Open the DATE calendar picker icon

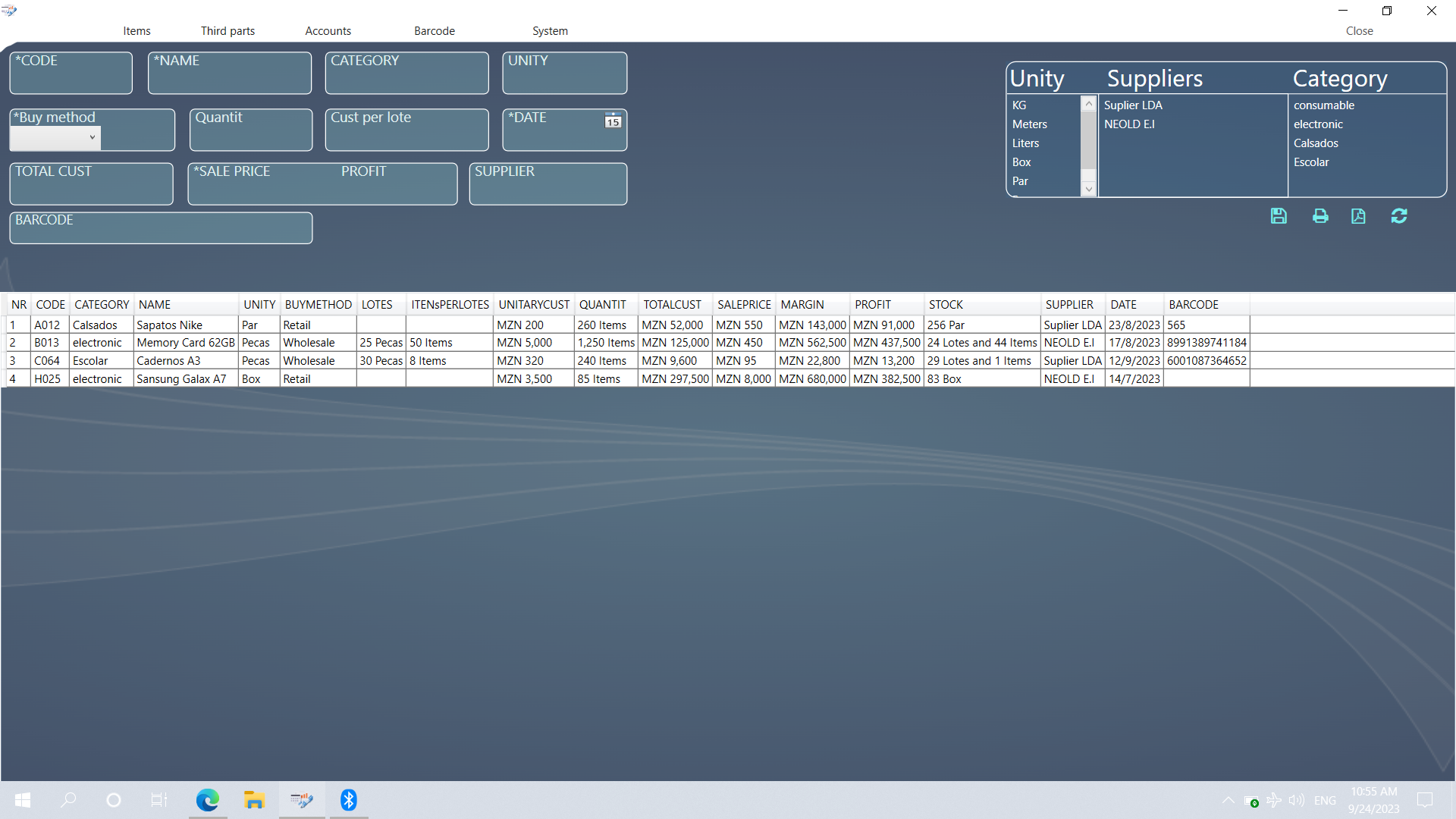(613, 121)
